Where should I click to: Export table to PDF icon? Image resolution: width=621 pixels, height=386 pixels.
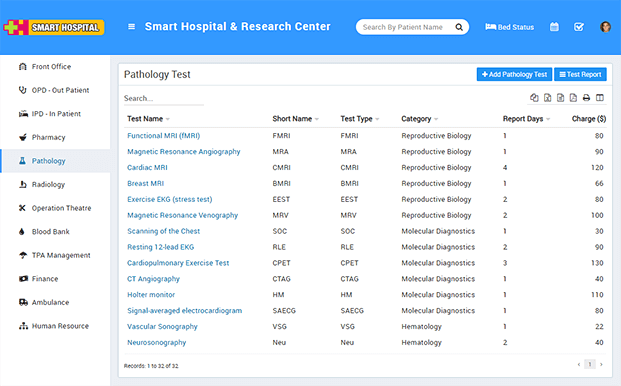573,97
